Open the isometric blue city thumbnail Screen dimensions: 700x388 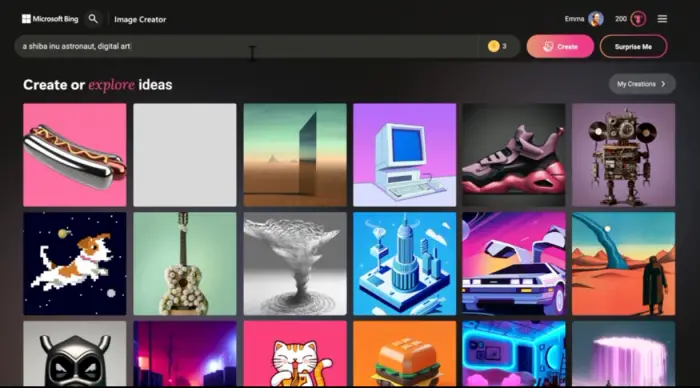404,263
